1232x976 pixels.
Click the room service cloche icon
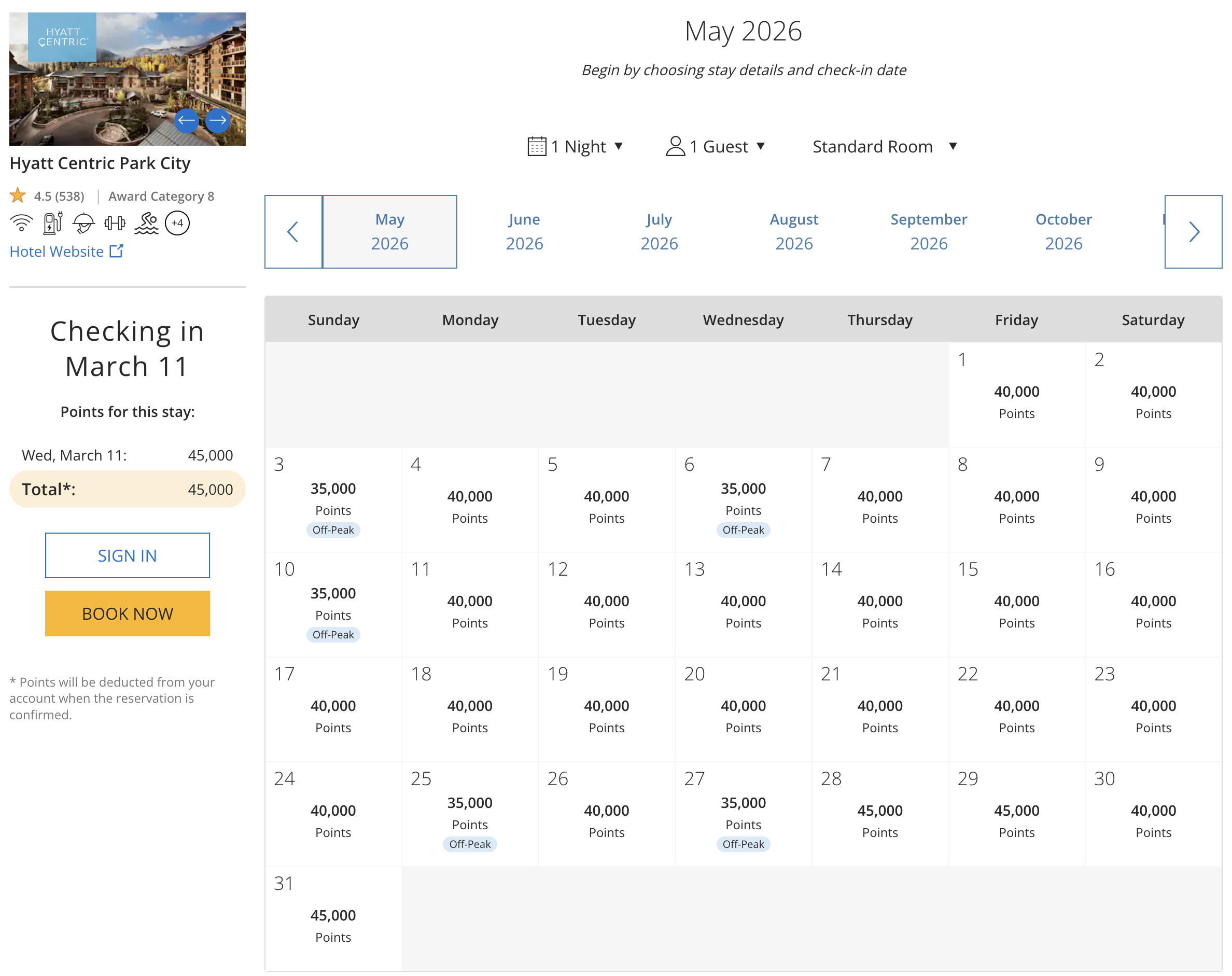tap(83, 223)
